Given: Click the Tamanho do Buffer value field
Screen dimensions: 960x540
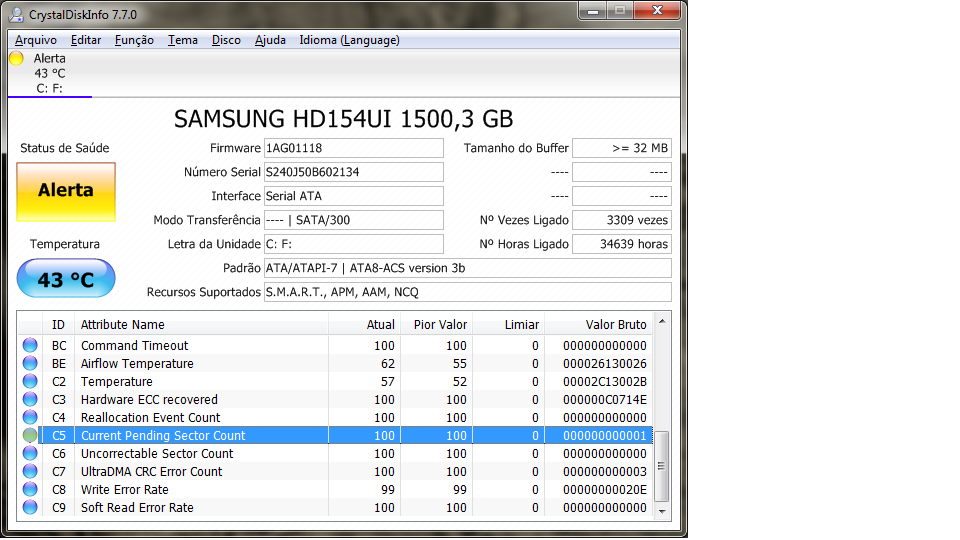Looking at the screenshot, I should point(622,148).
